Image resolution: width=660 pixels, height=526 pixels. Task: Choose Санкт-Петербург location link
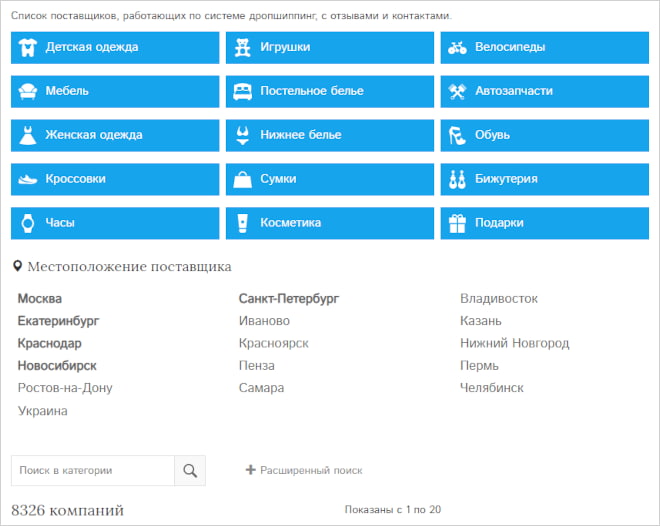pos(289,298)
